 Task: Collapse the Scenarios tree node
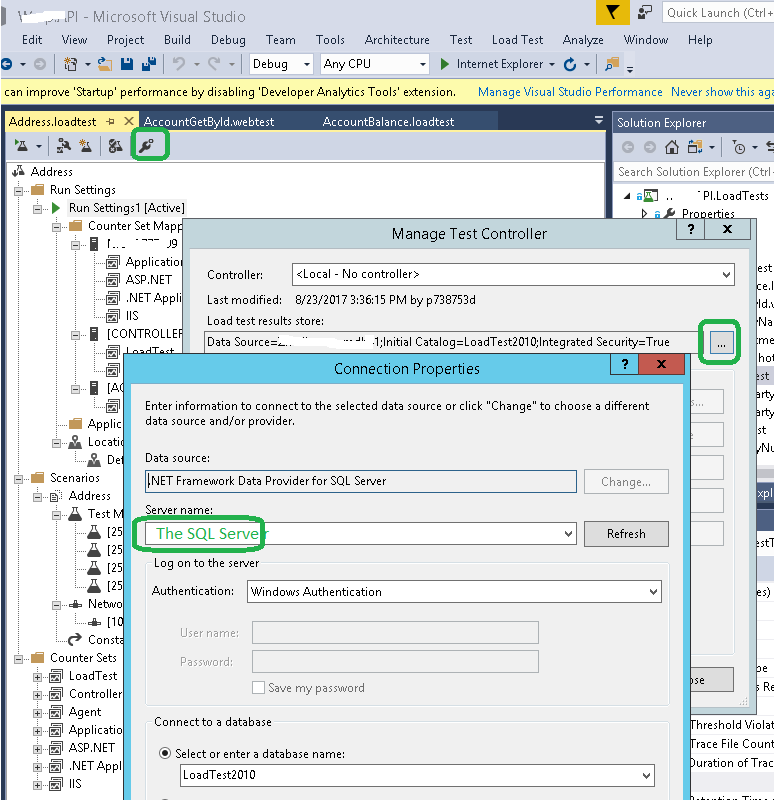[x=19, y=479]
